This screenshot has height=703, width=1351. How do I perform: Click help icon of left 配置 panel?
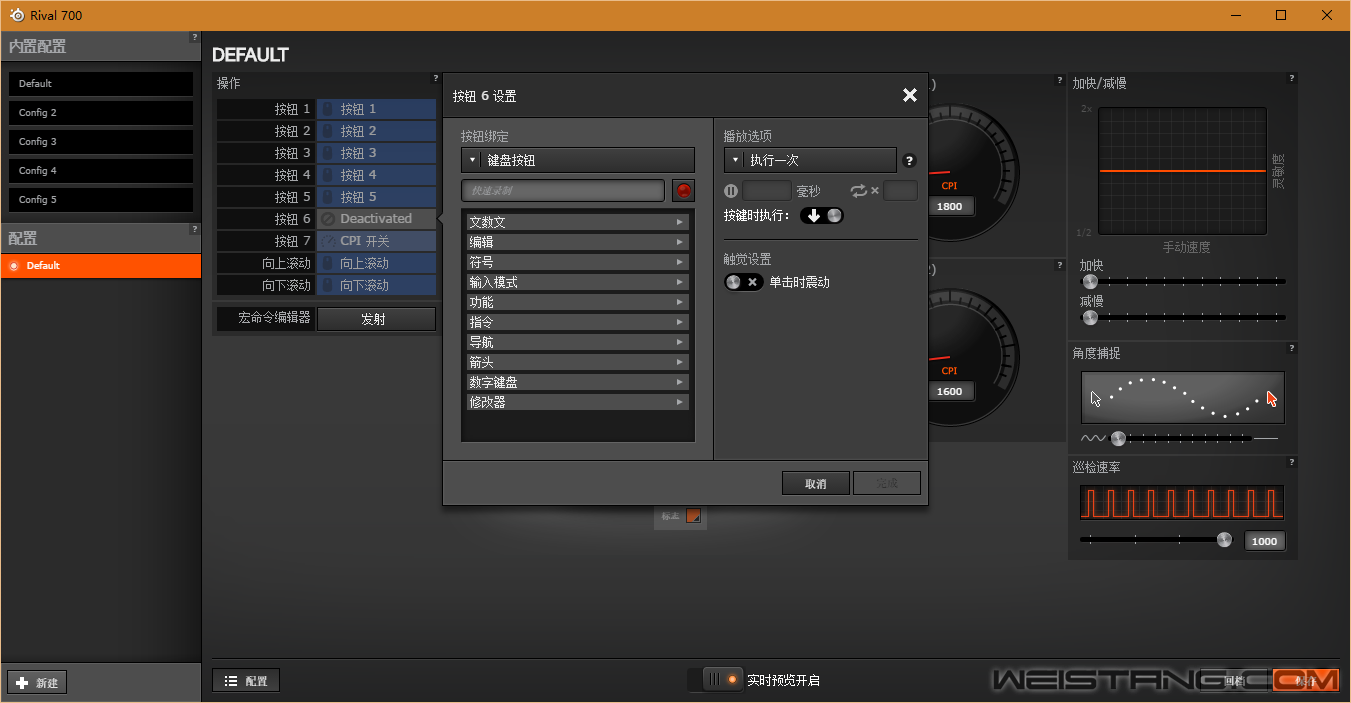click(x=195, y=229)
